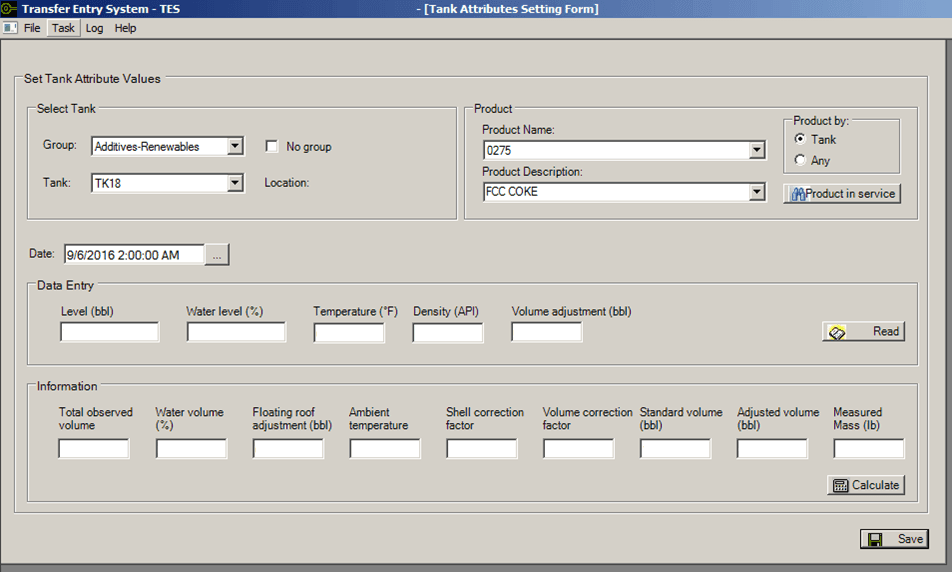The height and width of the screenshot is (572, 952).
Task: Select the Tank radio button
Action: [x=799, y=140]
